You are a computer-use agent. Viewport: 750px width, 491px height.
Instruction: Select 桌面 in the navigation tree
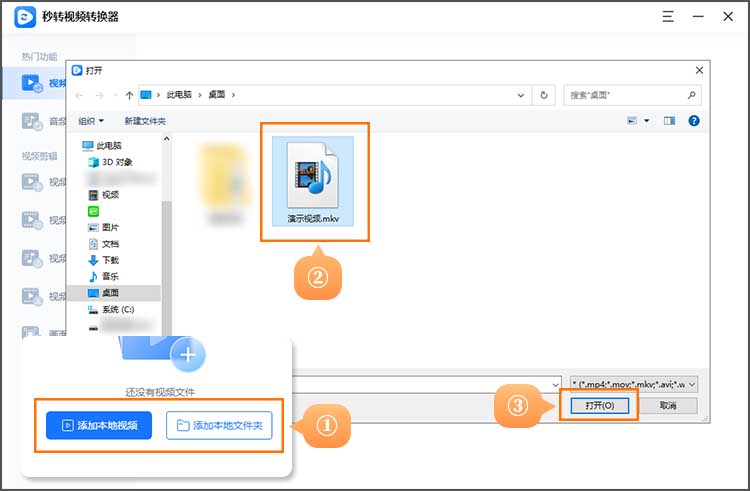114,293
